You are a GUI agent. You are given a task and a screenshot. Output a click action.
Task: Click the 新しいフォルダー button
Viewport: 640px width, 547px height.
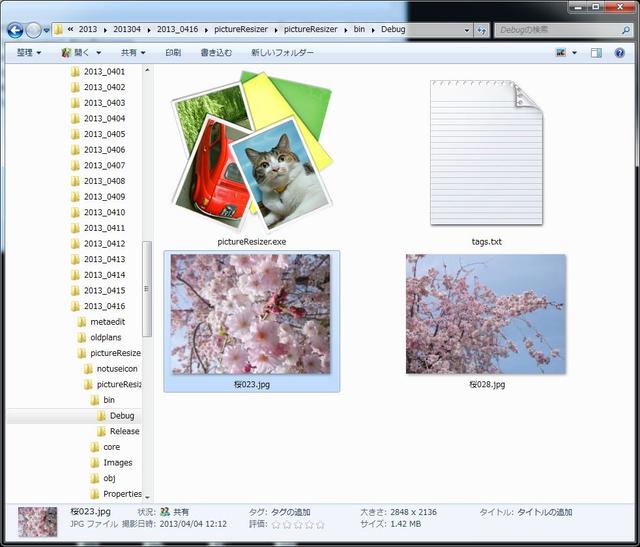[x=282, y=52]
